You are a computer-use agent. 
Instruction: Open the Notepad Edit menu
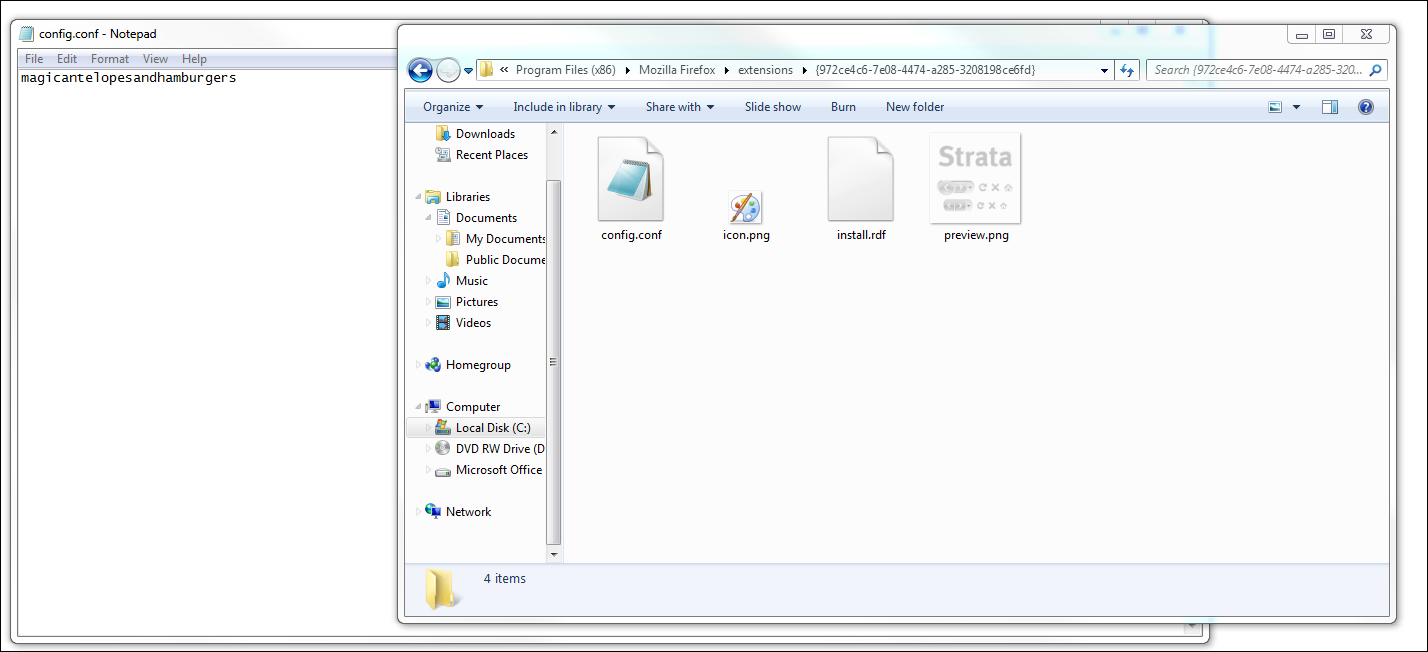pos(67,59)
